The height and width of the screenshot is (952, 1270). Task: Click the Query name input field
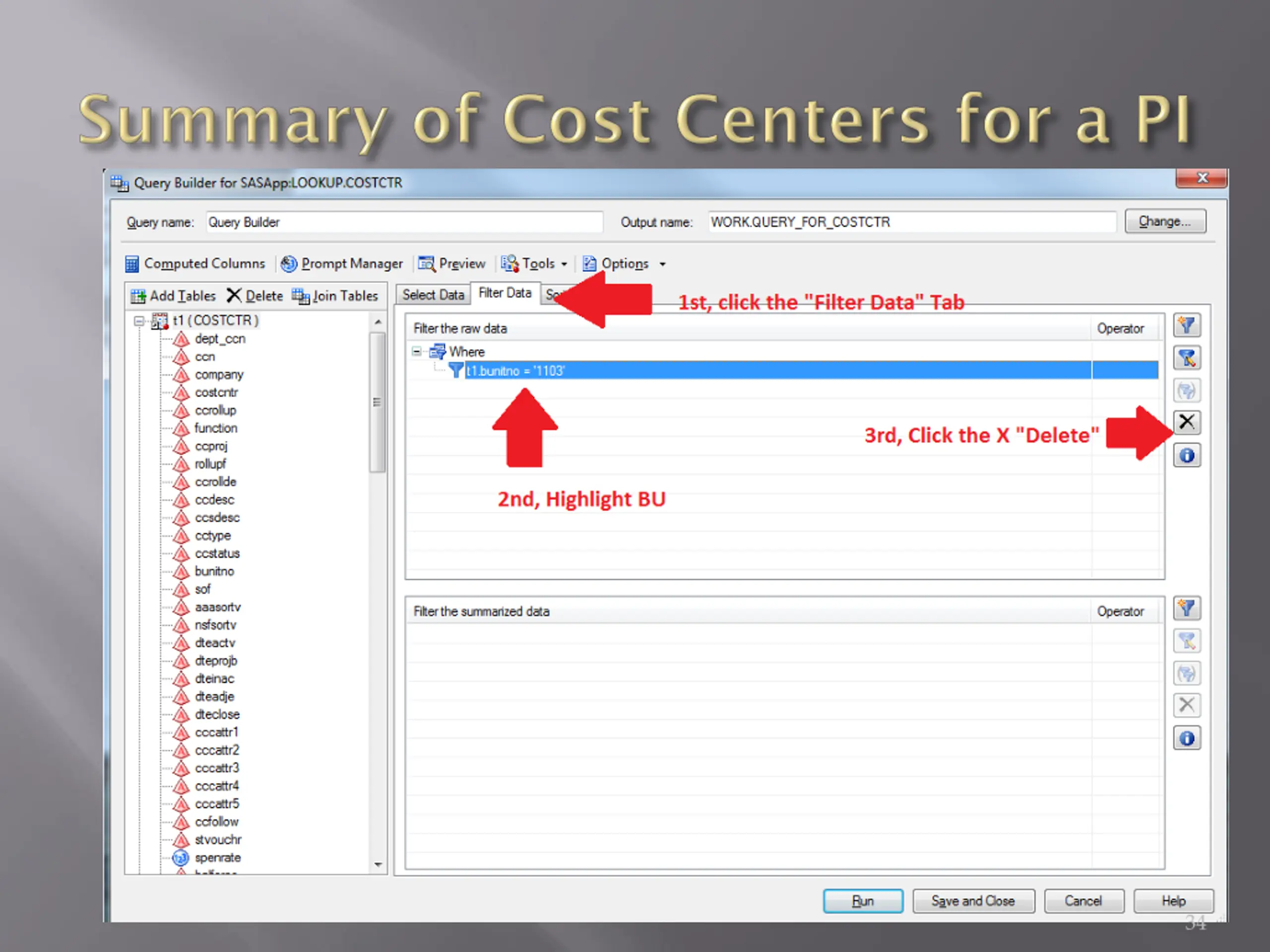point(404,222)
